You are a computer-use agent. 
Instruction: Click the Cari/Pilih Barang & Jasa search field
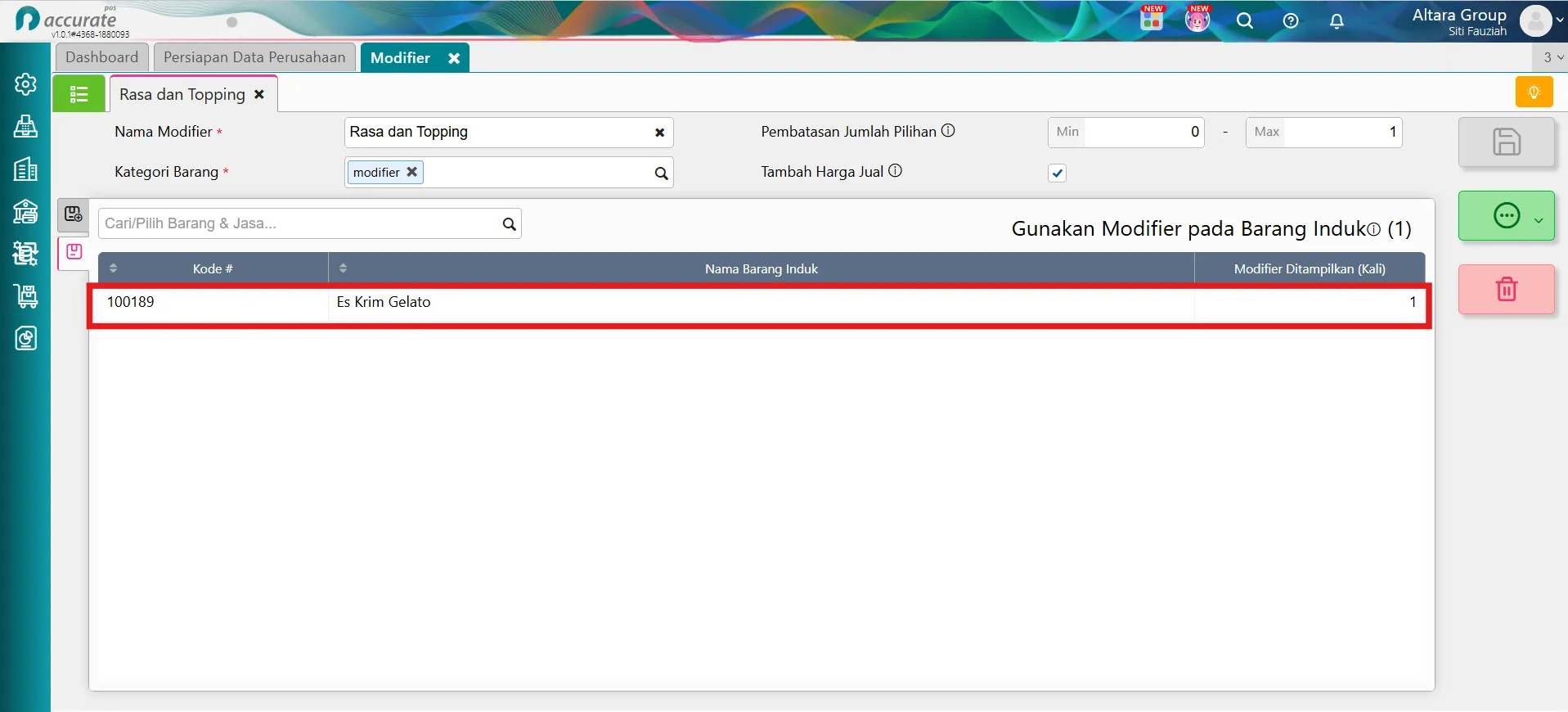310,223
